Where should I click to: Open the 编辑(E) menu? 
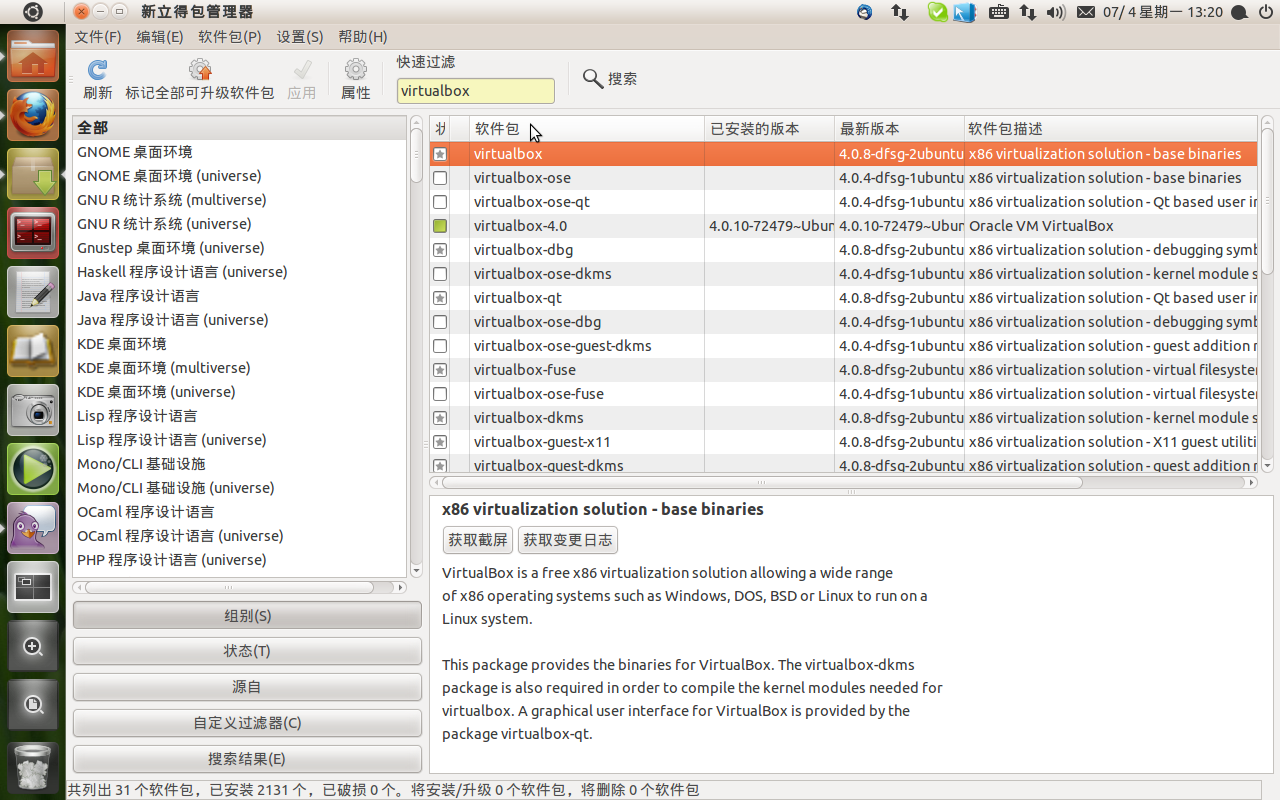[160, 36]
